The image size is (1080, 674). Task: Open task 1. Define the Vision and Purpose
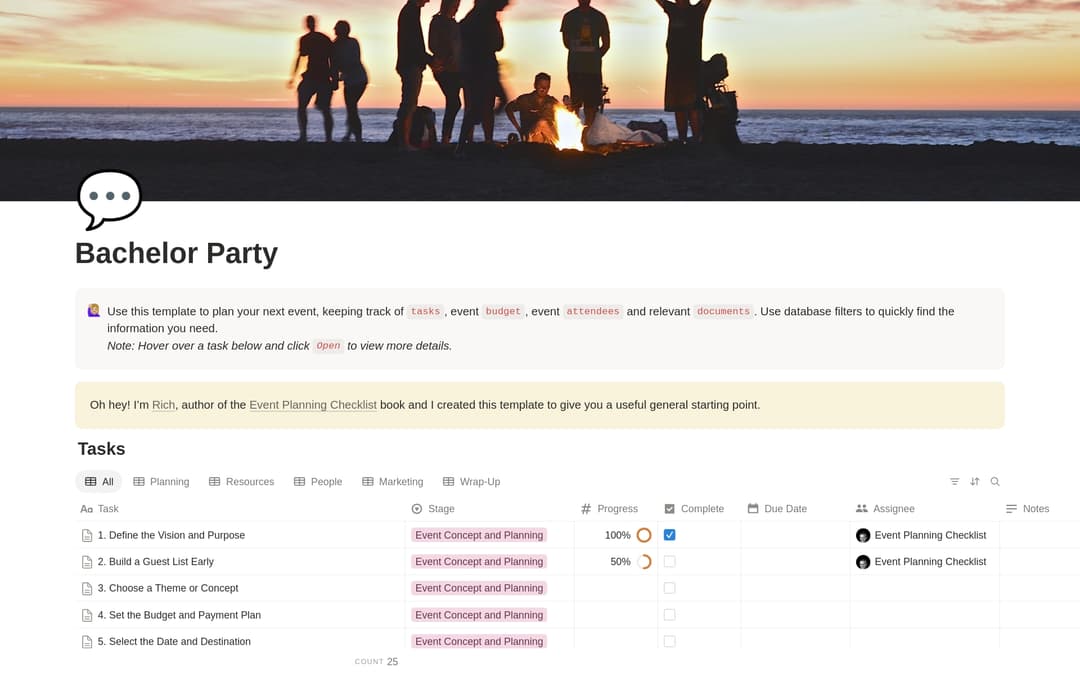(x=172, y=535)
